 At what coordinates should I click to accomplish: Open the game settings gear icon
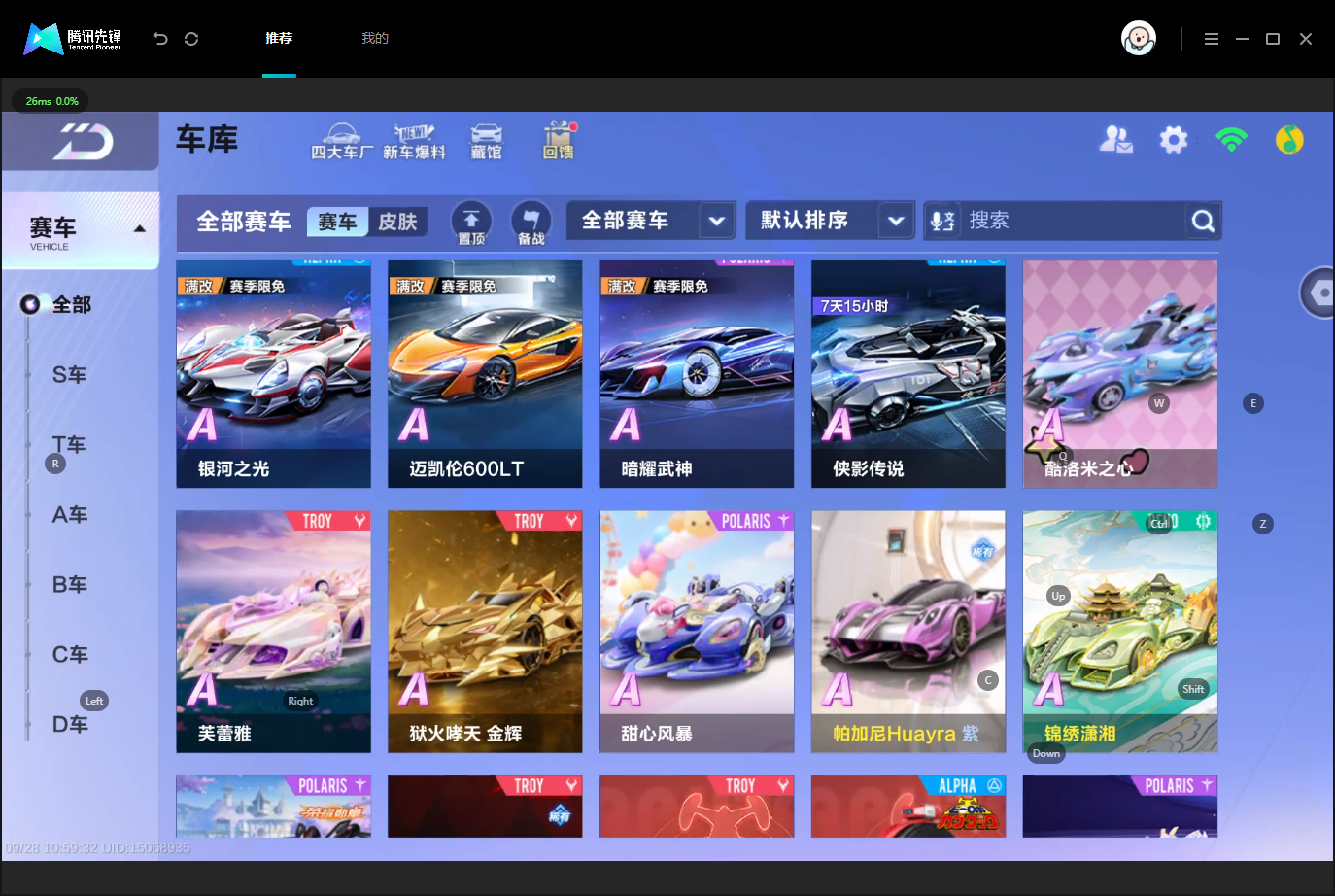[x=1174, y=140]
